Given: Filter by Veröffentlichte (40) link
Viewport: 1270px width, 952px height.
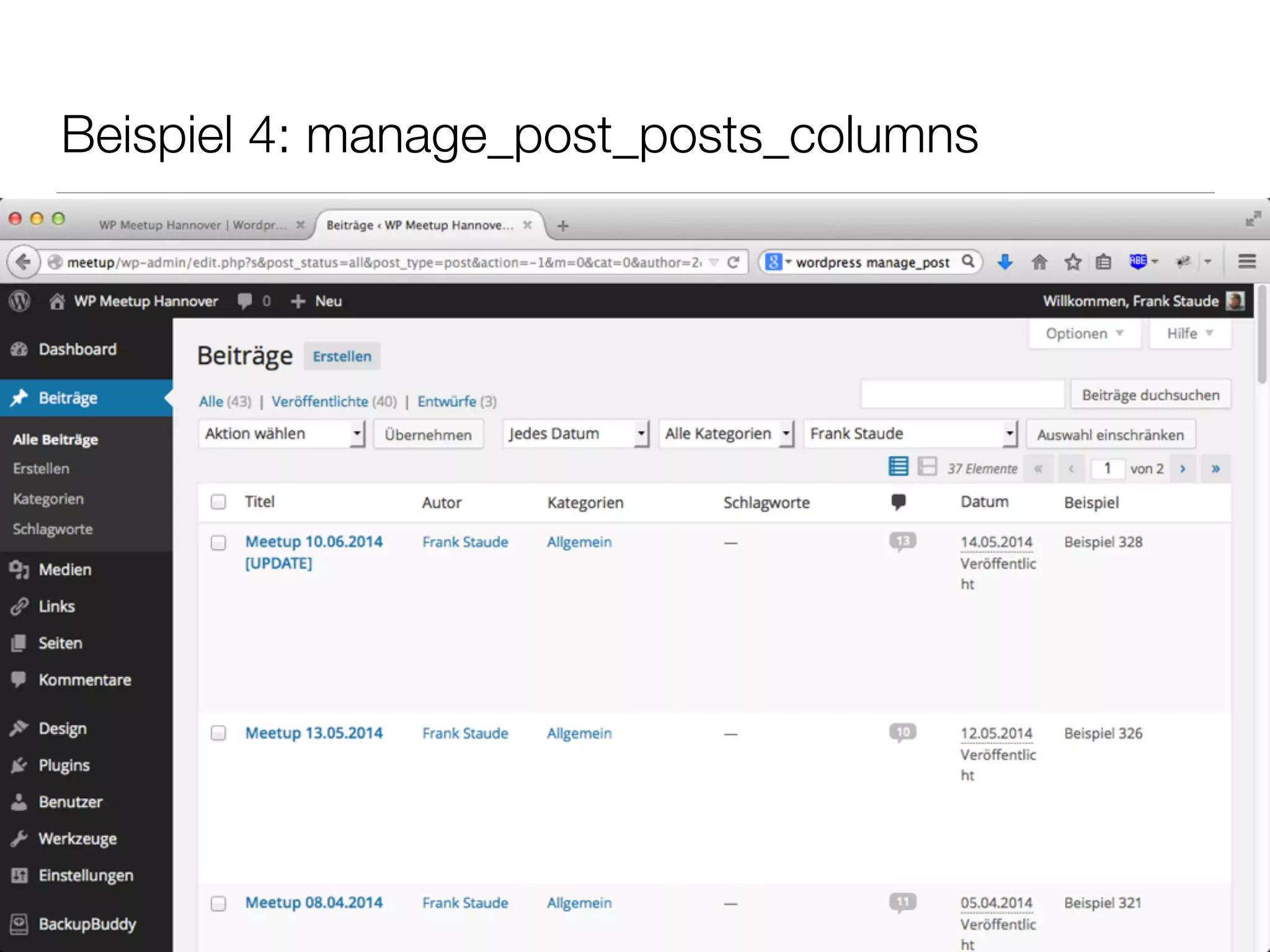Looking at the screenshot, I should pyautogui.click(x=334, y=402).
